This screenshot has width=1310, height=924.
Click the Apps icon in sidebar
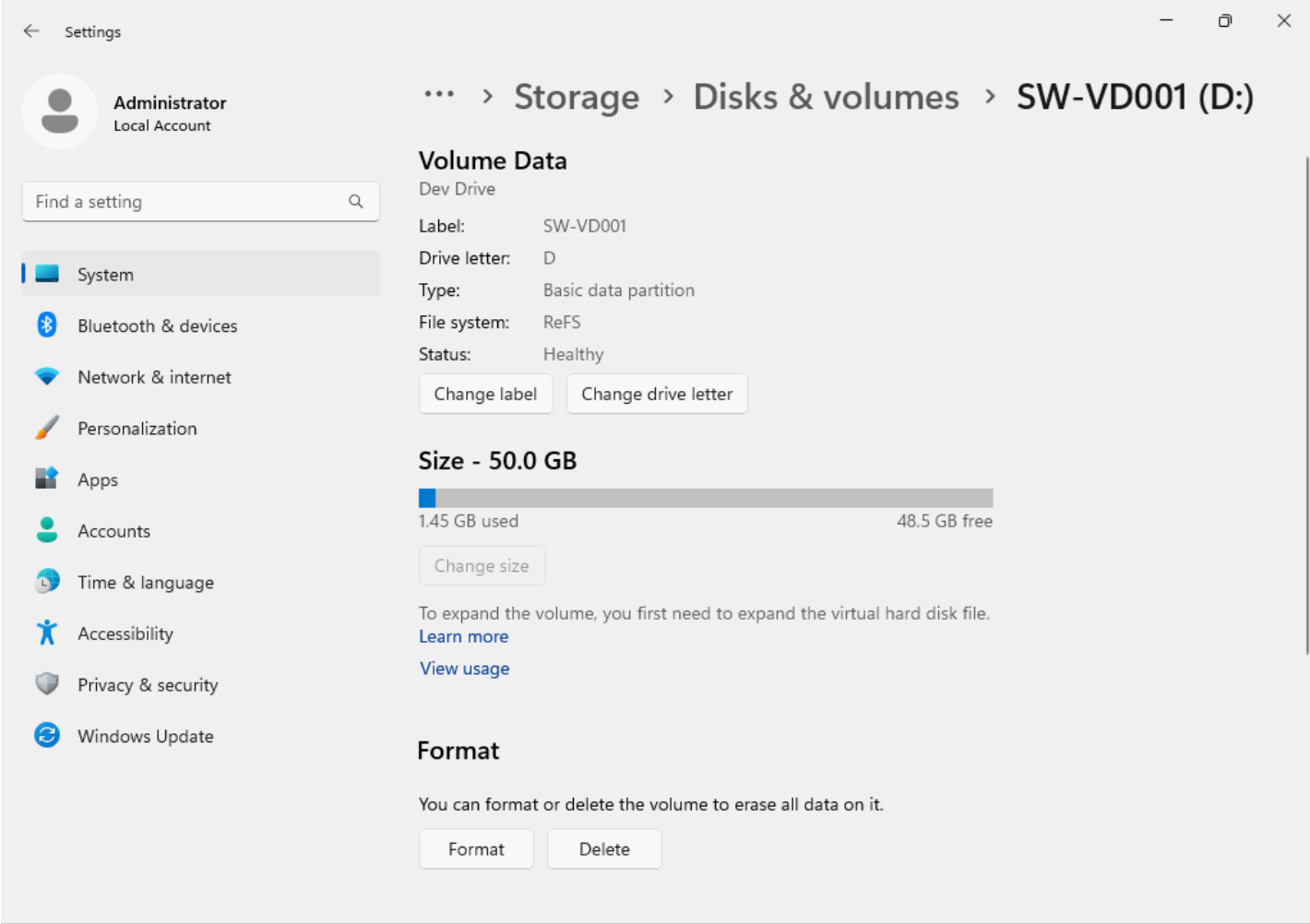point(47,479)
